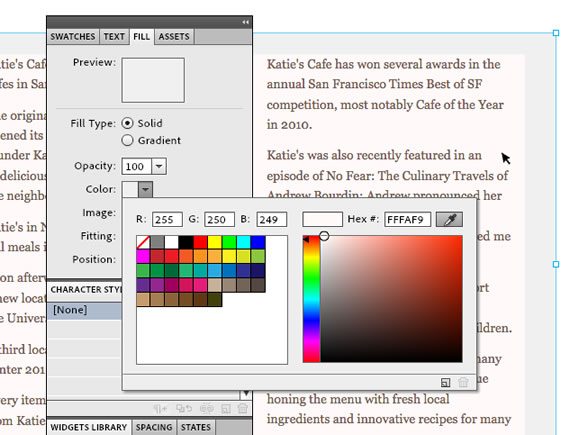Select the [None] character style
The height and width of the screenshot is (435, 561).
pyautogui.click(x=84, y=310)
